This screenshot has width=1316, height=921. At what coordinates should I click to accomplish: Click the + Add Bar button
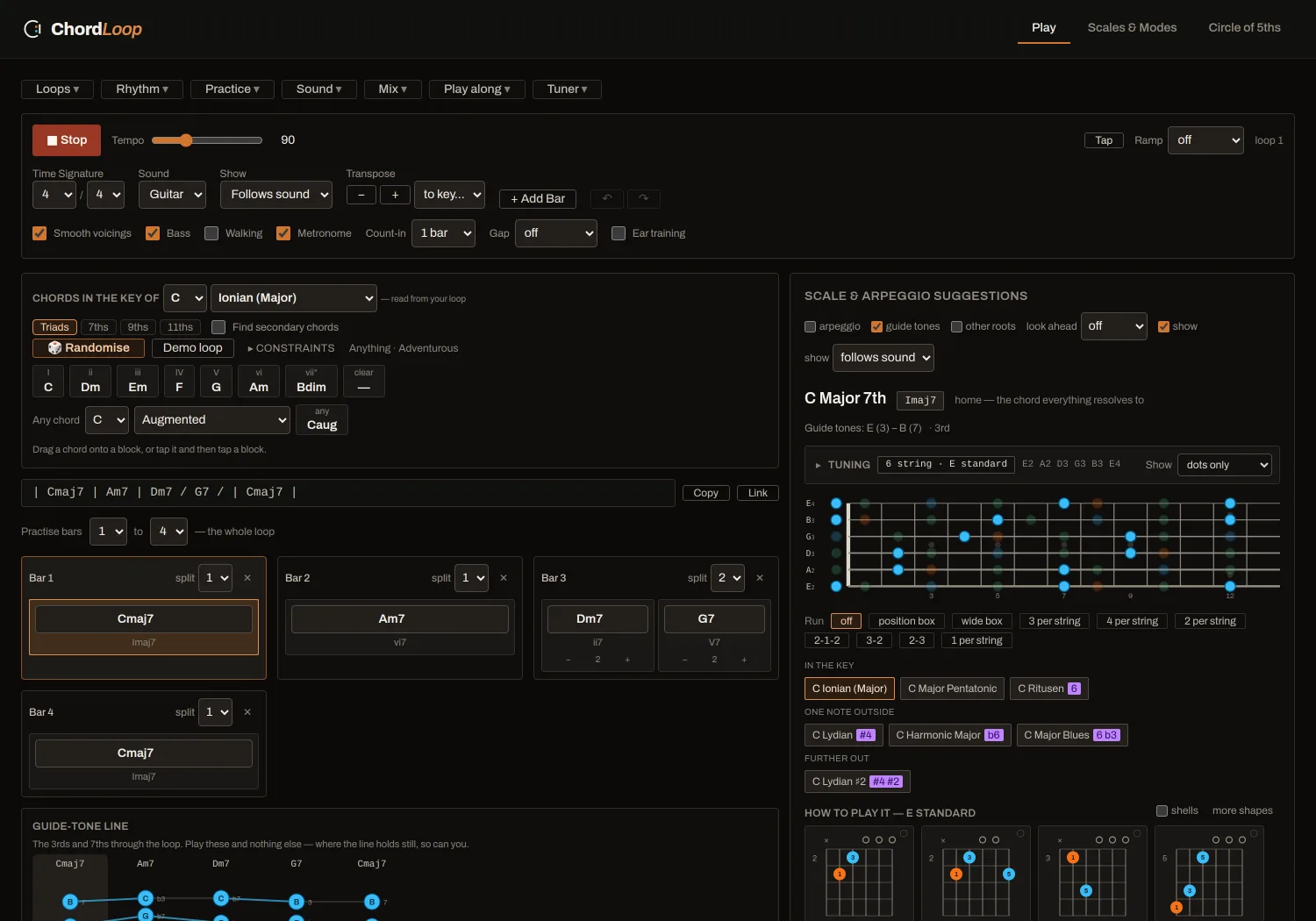538,199
